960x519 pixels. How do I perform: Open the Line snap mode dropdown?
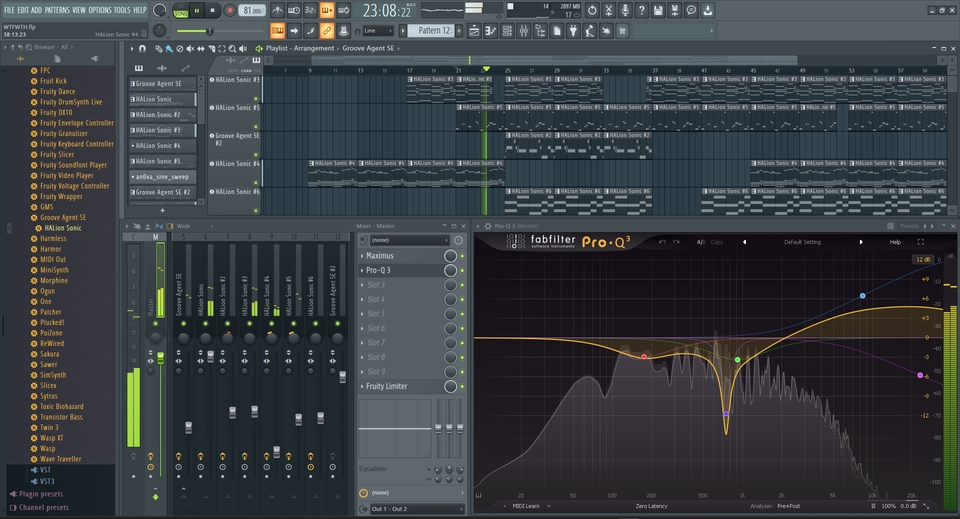(378, 30)
